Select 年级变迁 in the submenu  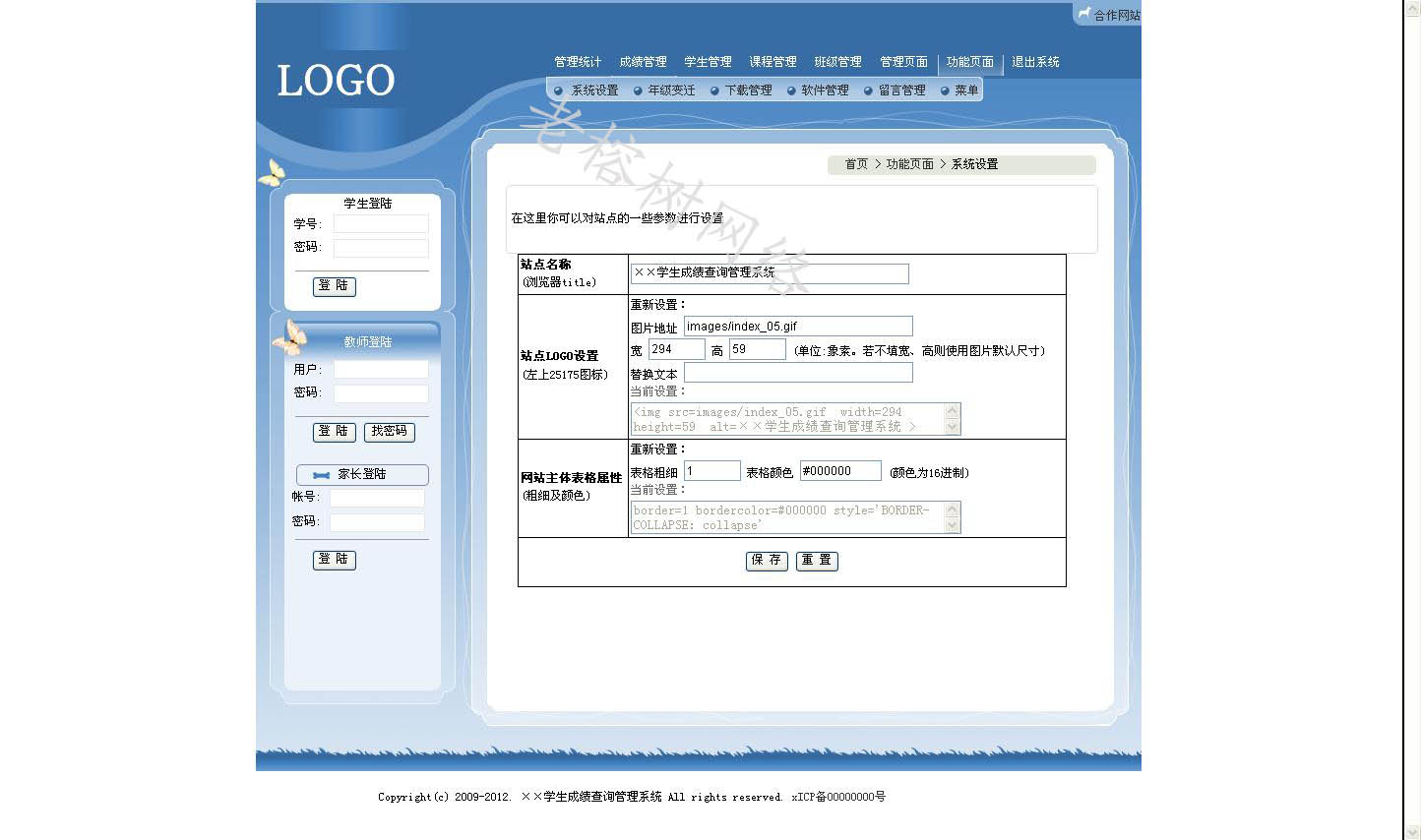pos(671,90)
